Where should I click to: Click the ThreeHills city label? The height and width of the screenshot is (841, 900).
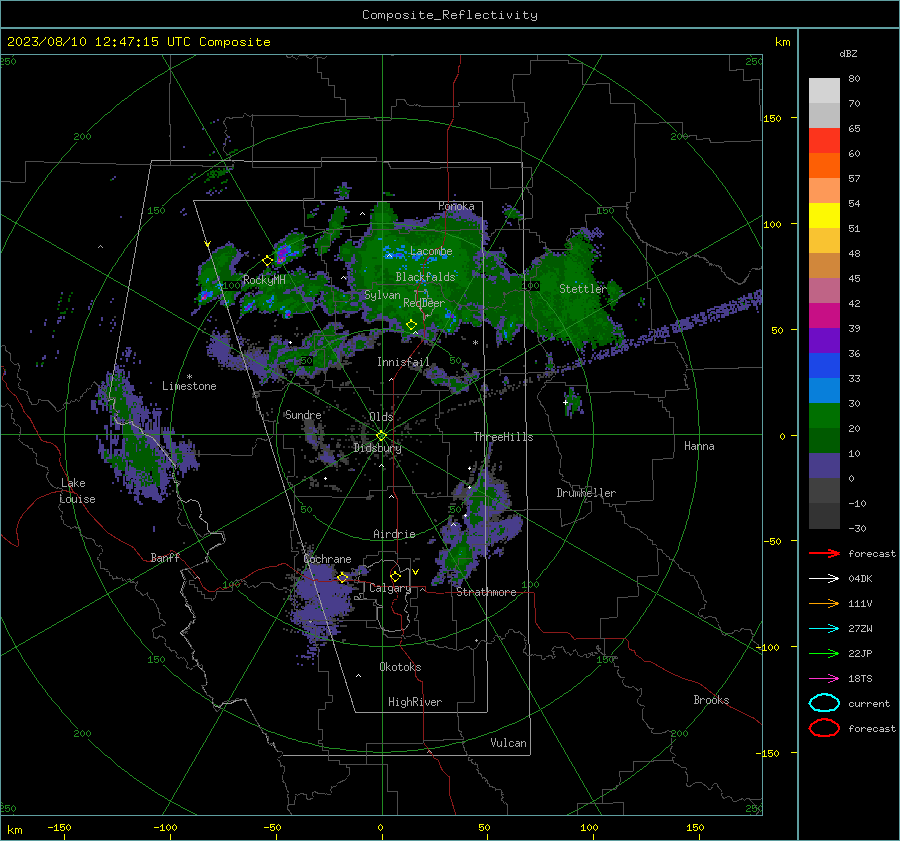[x=503, y=437]
